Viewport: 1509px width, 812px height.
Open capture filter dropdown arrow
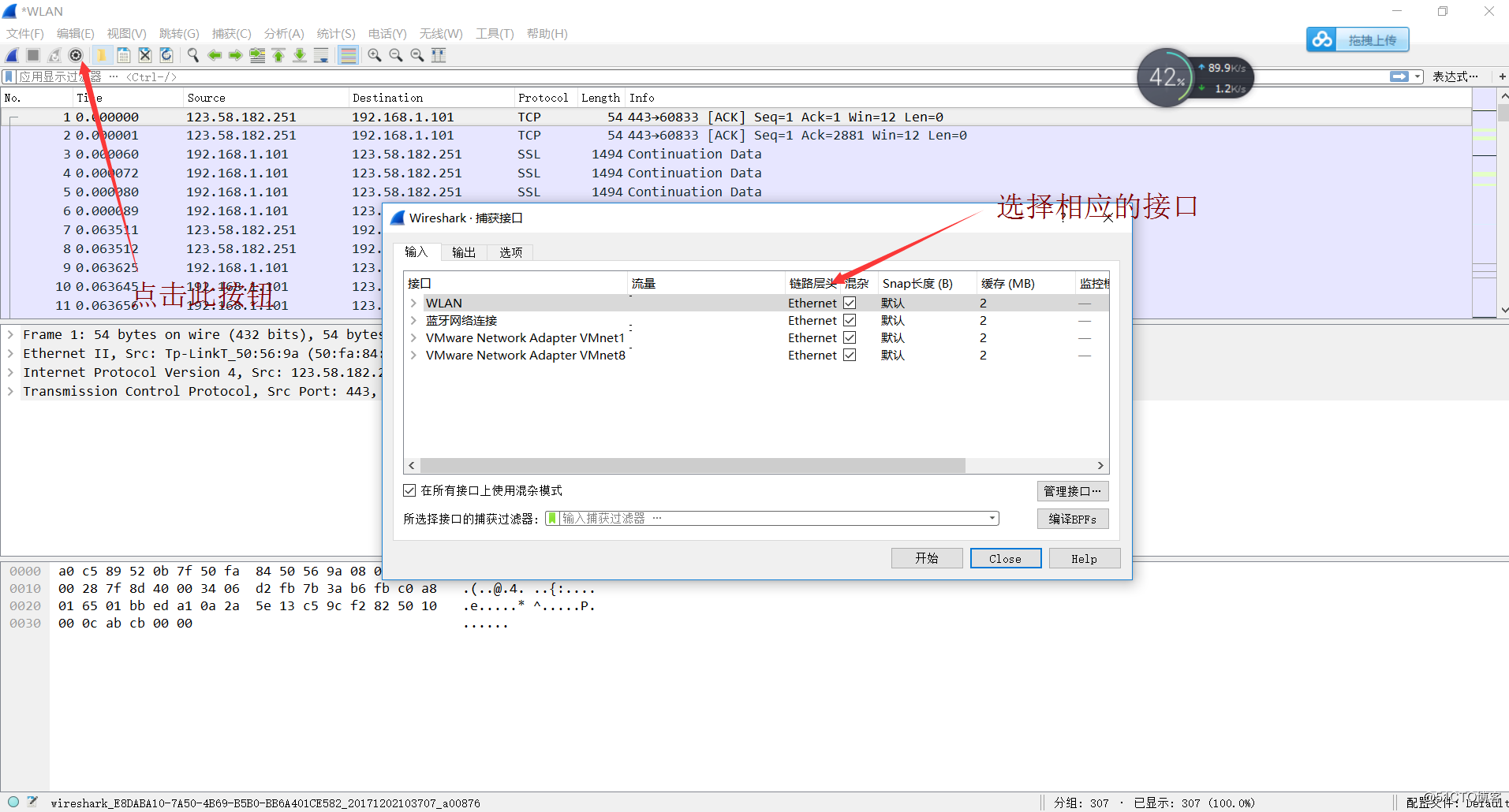pos(992,518)
